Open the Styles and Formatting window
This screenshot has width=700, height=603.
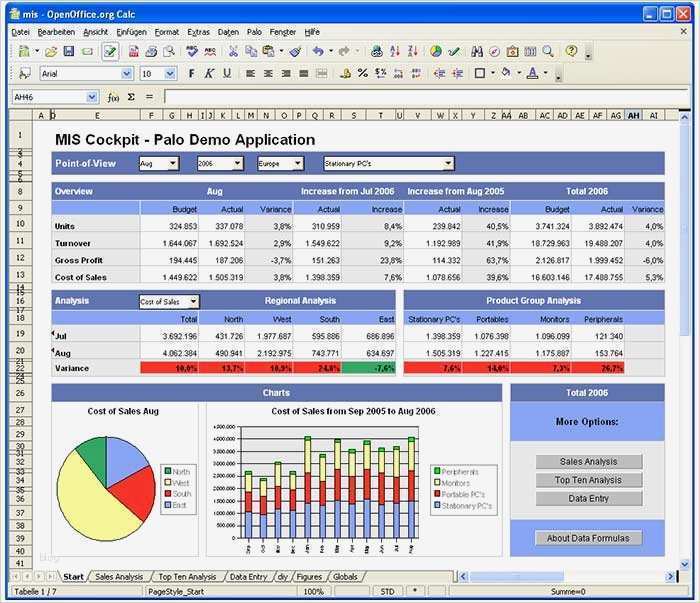pos(24,73)
